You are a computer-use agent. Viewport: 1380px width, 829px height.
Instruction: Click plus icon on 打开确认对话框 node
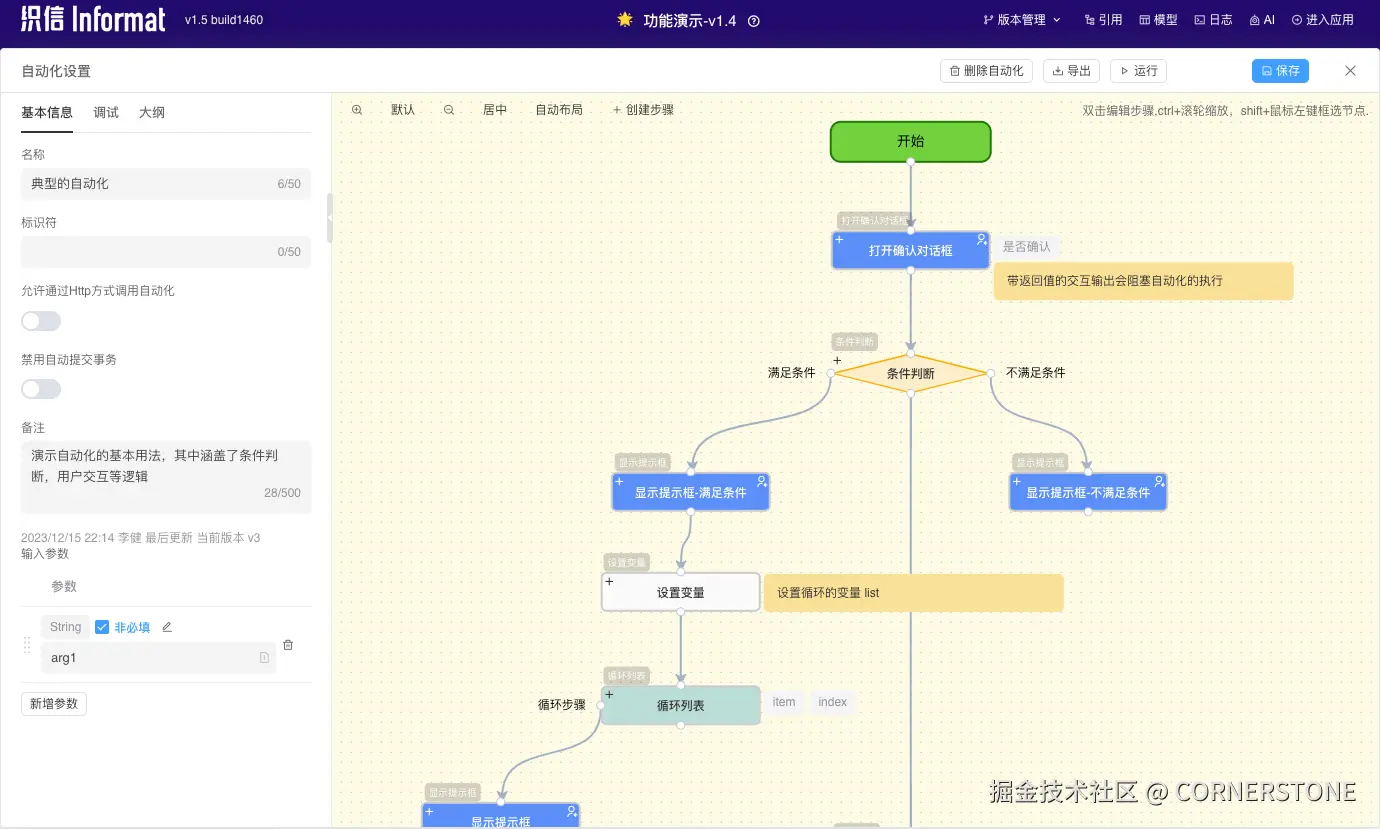(839, 239)
